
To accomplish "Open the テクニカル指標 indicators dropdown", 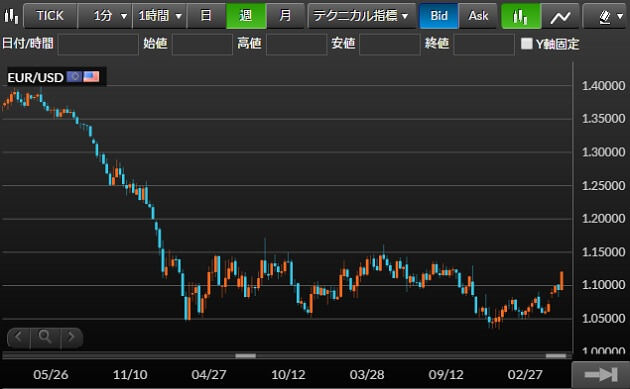I will [x=361, y=16].
